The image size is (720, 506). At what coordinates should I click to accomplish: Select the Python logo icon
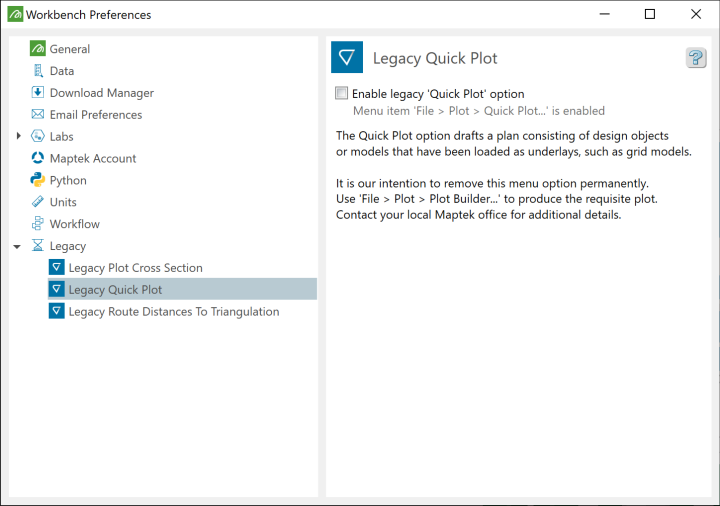click(38, 180)
